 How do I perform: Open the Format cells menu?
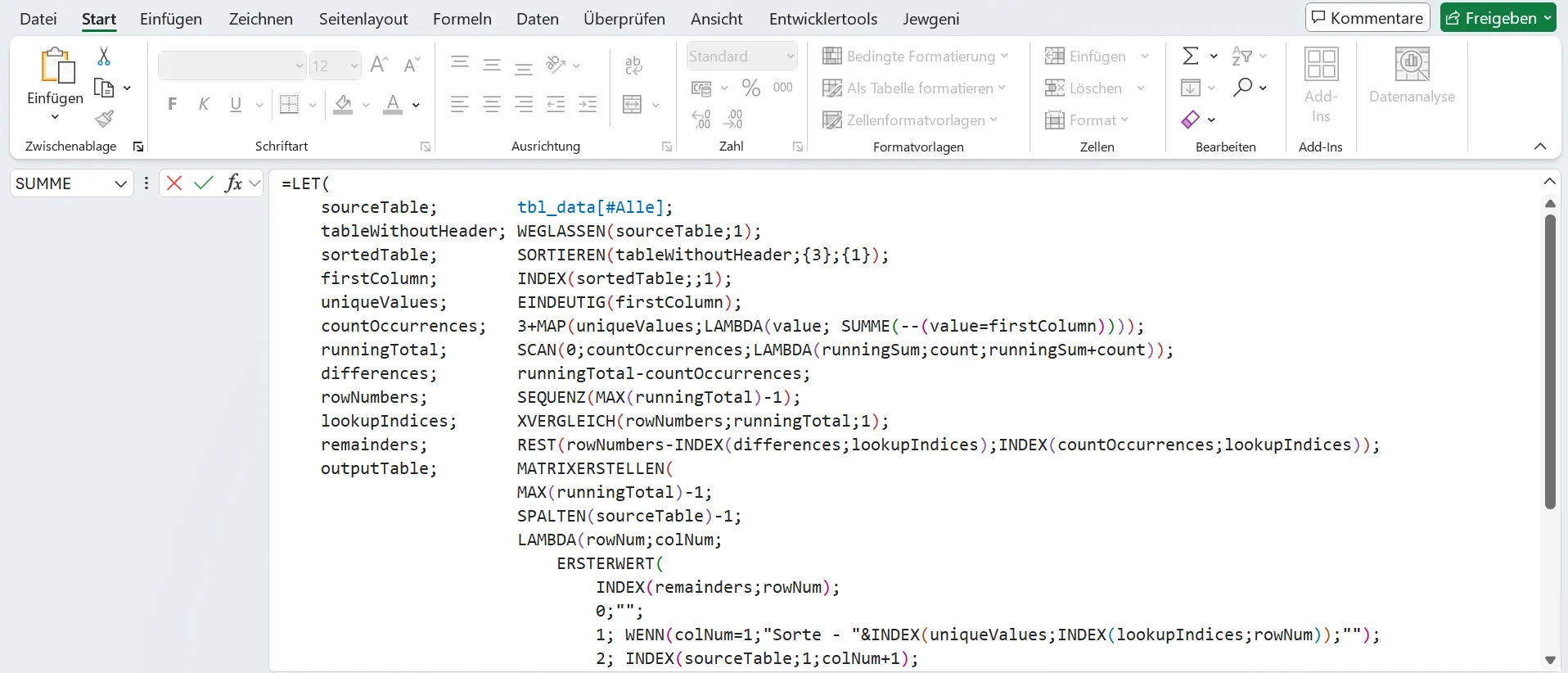point(1087,120)
